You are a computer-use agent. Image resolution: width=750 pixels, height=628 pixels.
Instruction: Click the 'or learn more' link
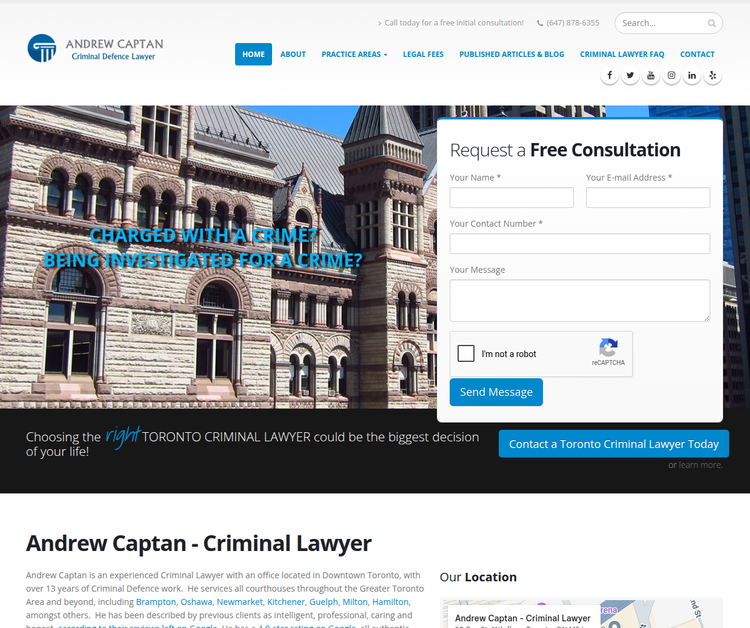pos(695,465)
